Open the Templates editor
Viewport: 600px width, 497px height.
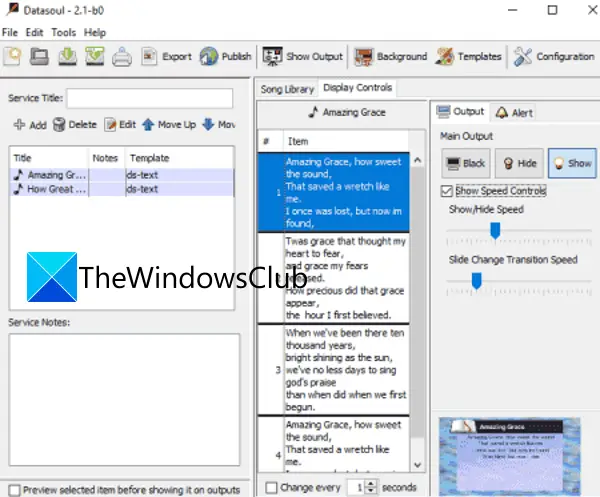tap(468, 57)
